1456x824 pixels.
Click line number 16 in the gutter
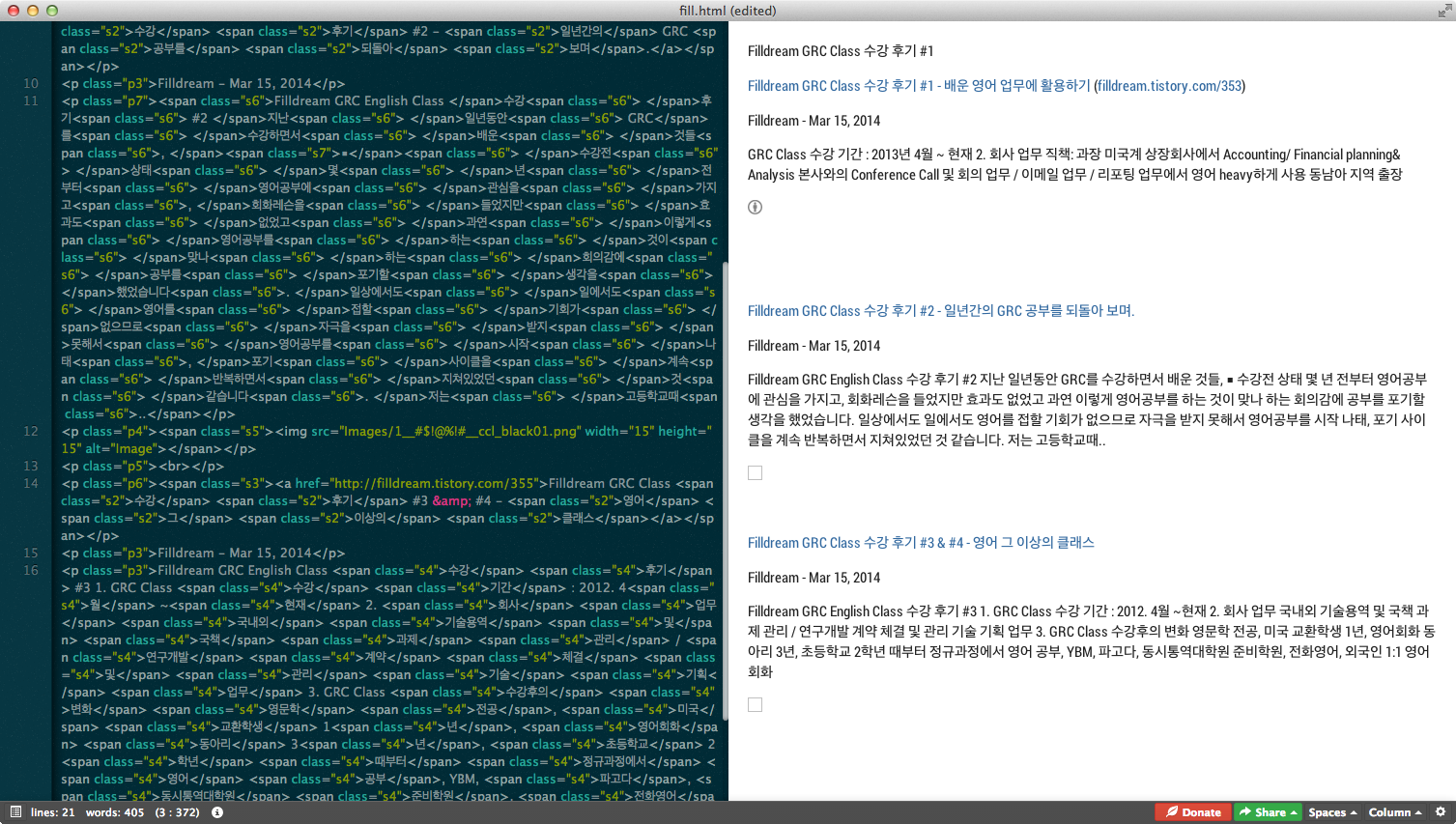(x=31, y=570)
